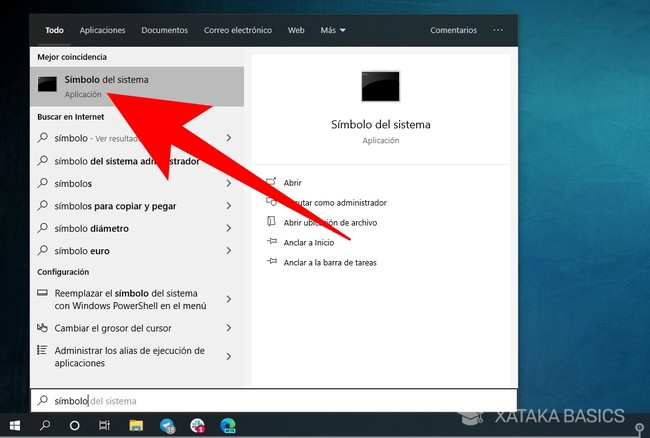Expand arrow for símbolos suggestion
650x438 pixels.
tap(228, 183)
